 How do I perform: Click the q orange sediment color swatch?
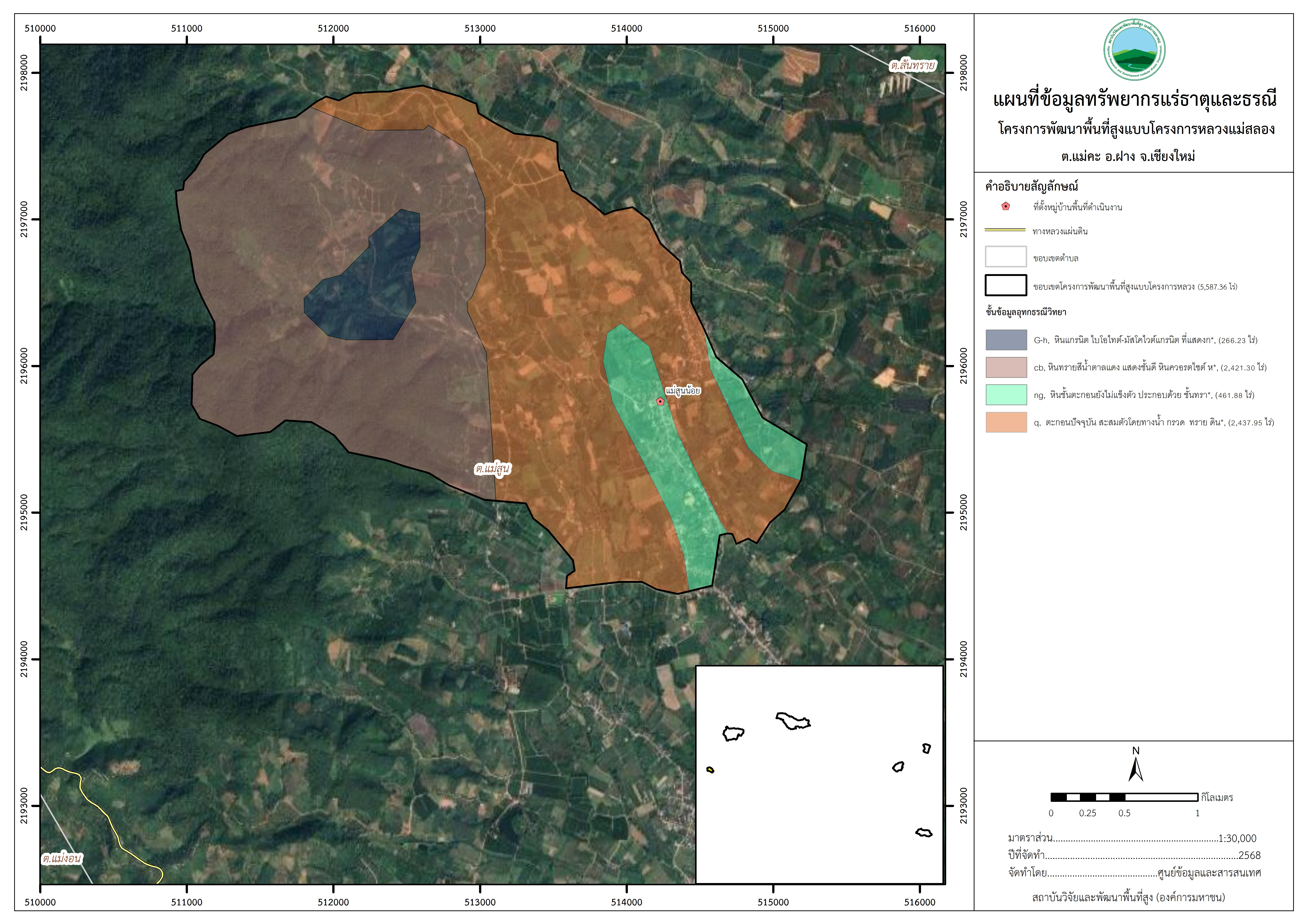[x=1006, y=422]
